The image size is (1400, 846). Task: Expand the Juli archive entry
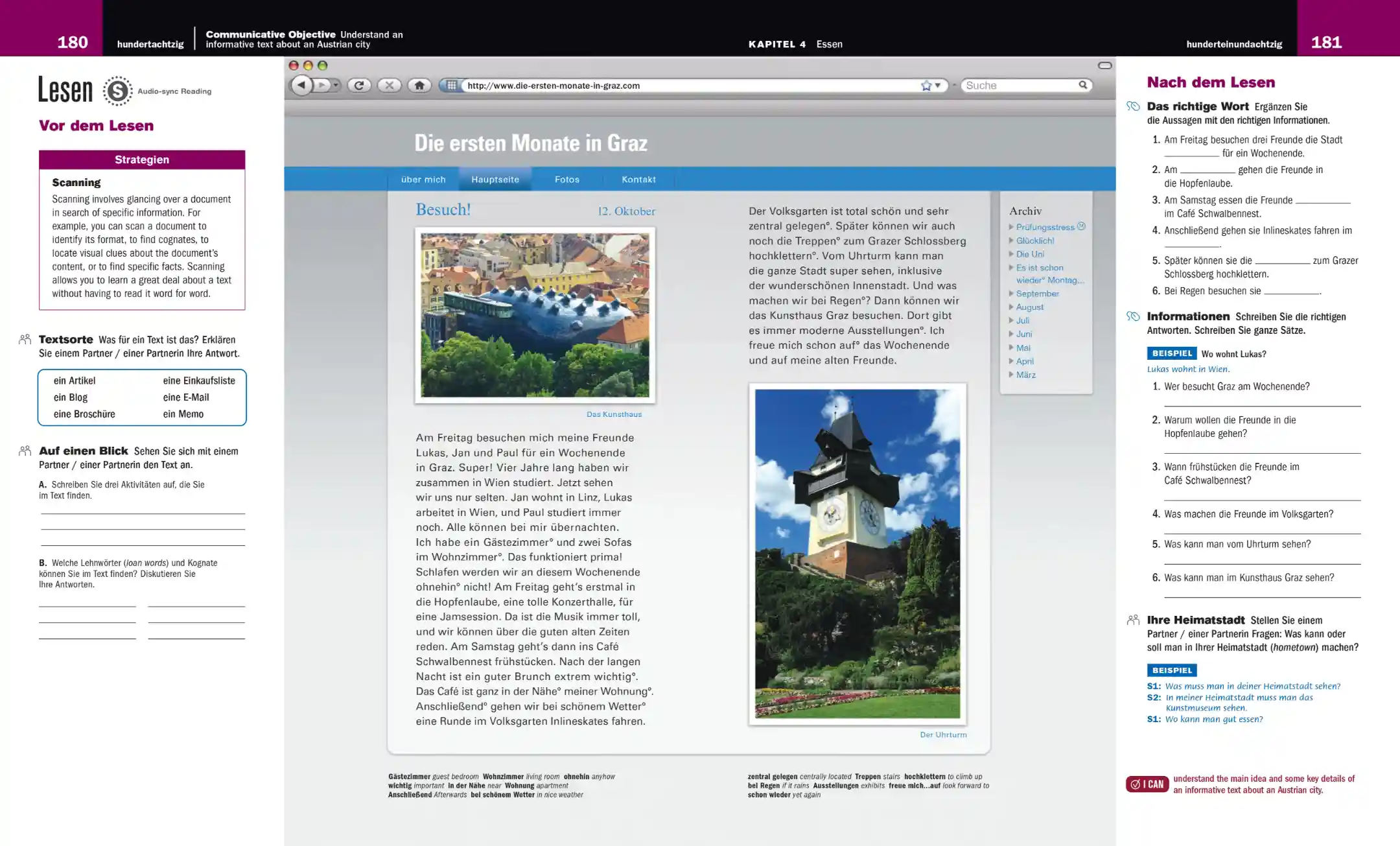[1023, 320]
